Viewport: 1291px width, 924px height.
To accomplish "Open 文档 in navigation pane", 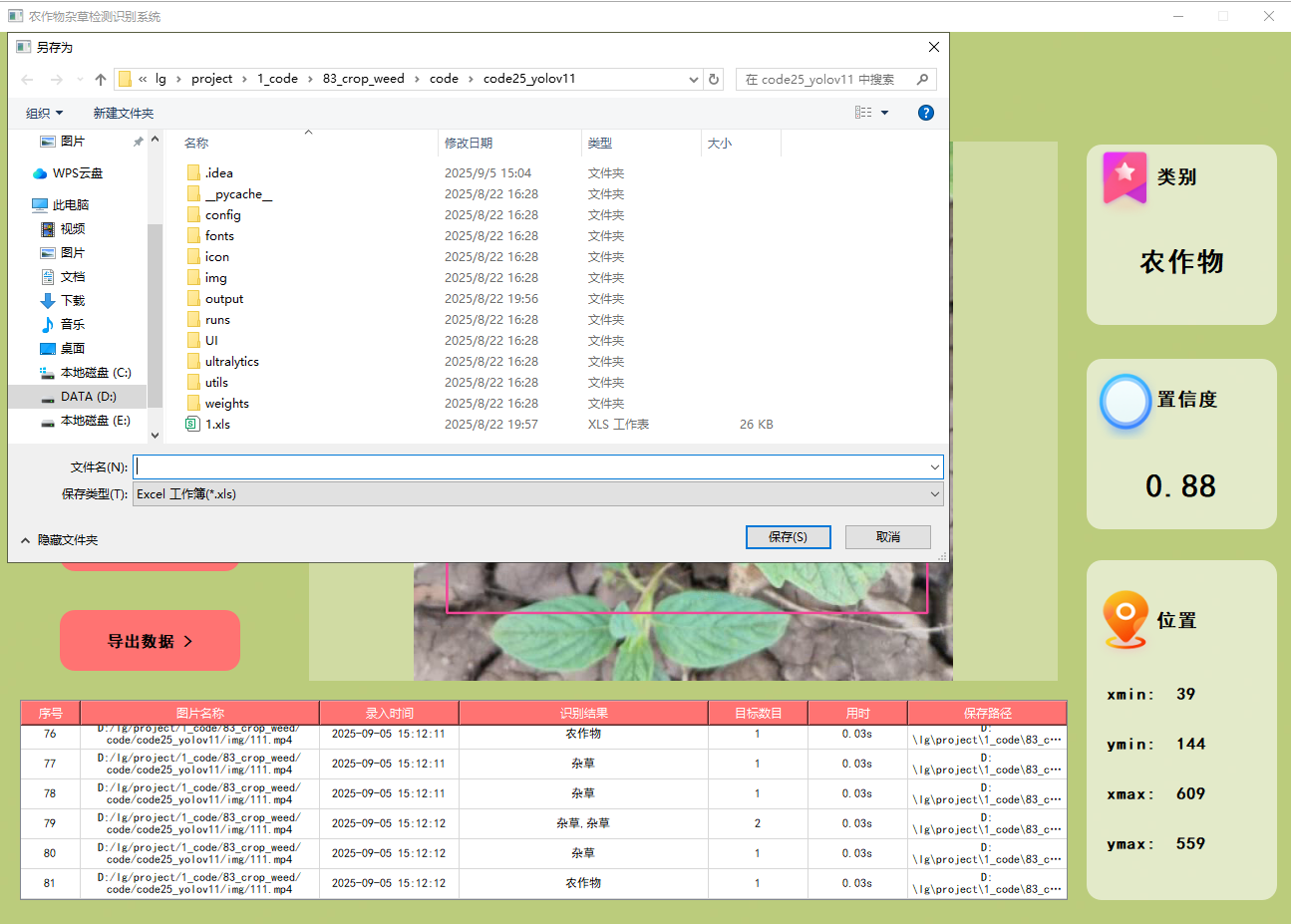I will [63, 277].
